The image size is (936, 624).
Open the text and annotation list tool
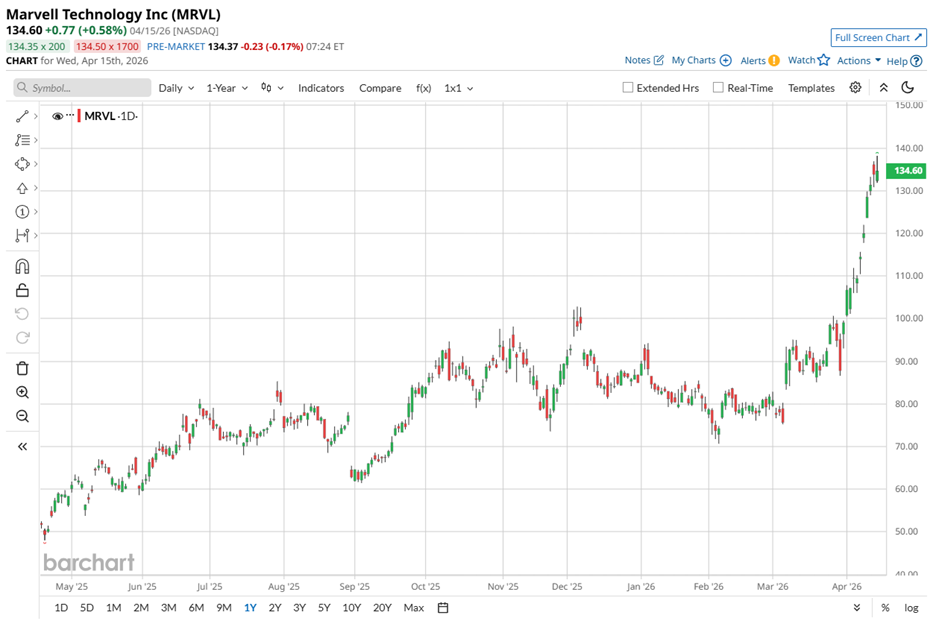point(22,140)
